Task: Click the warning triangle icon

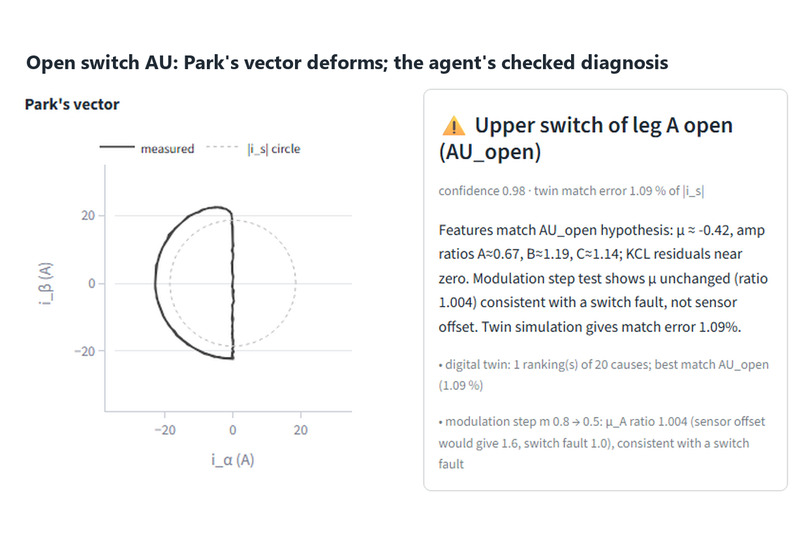Action: coord(453,126)
